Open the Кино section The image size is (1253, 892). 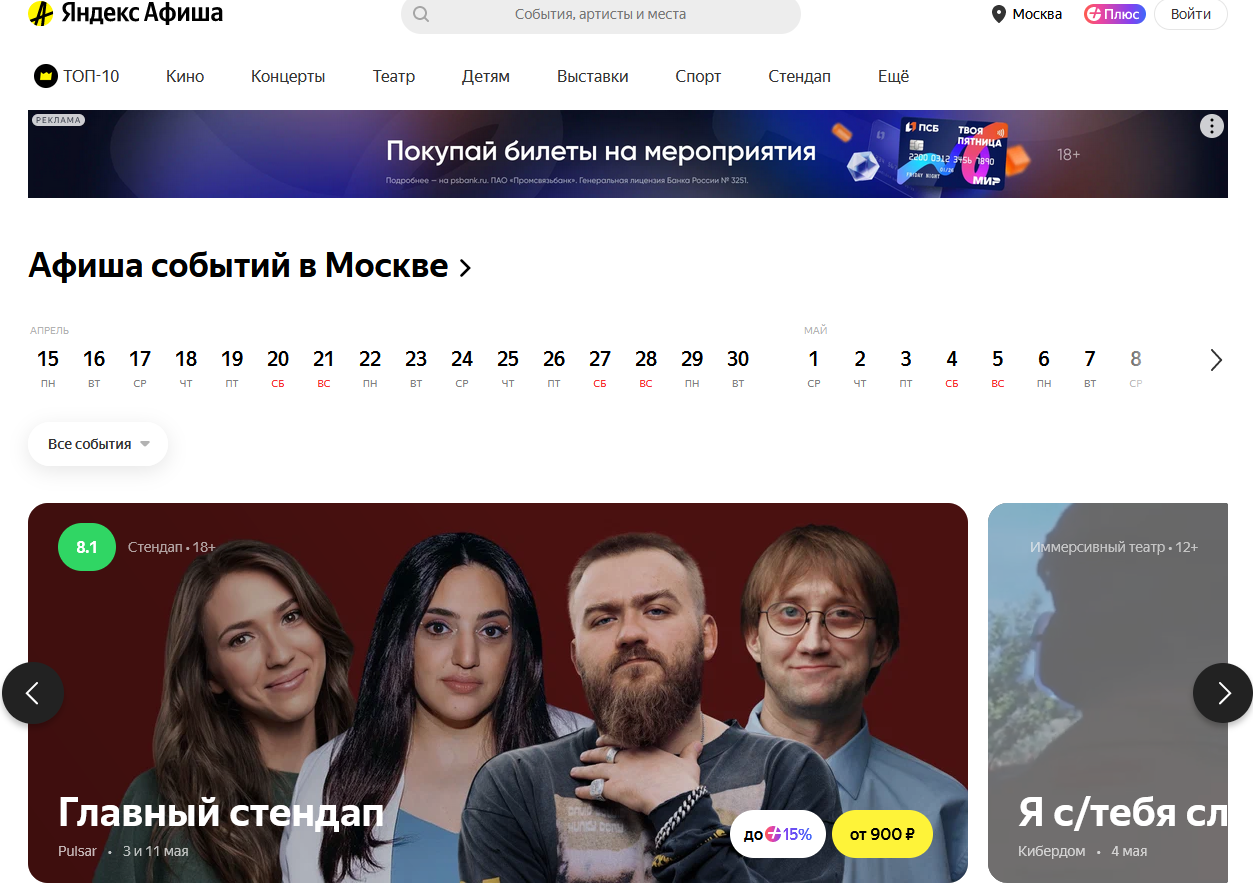(185, 76)
